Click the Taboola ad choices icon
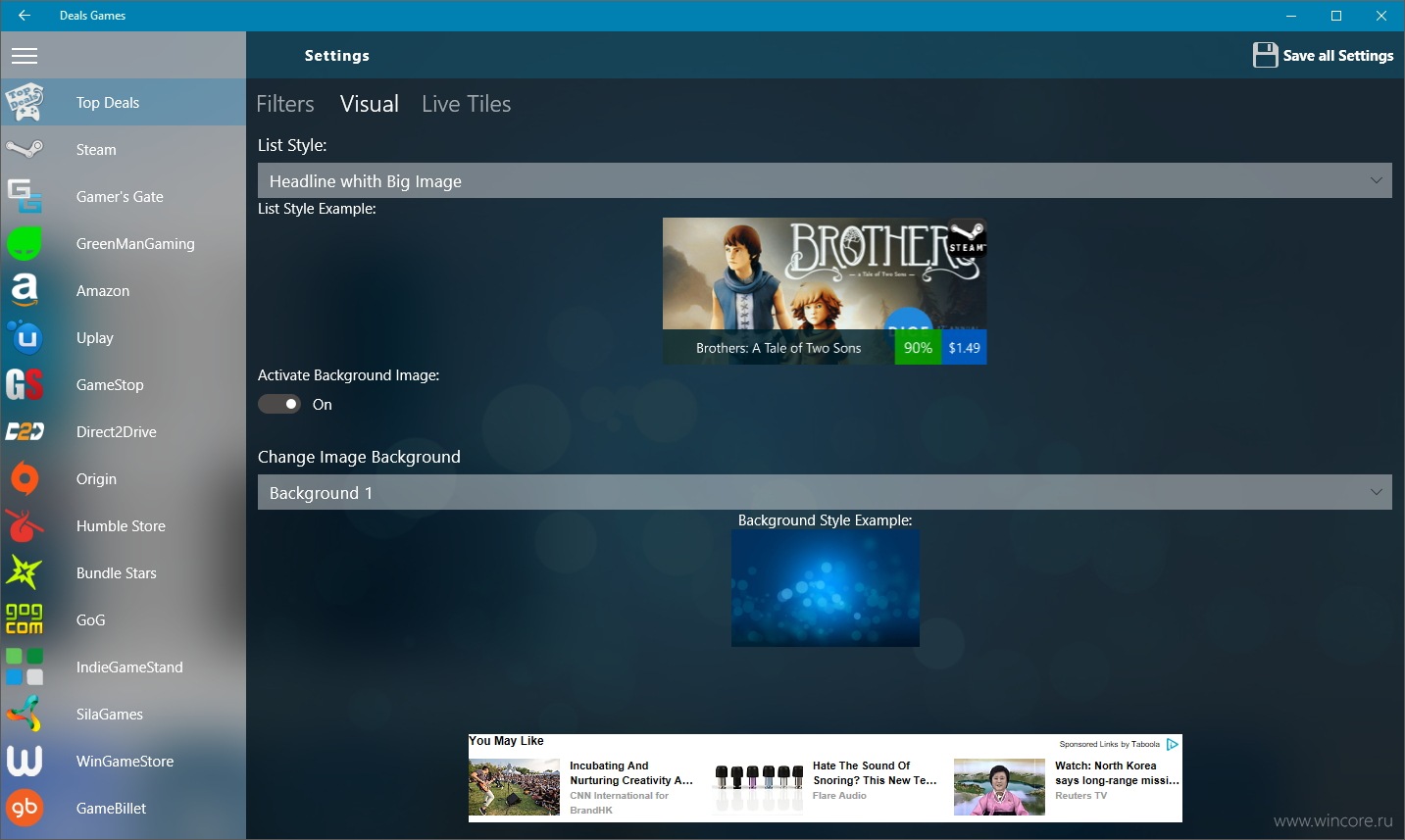The height and width of the screenshot is (840, 1405). (x=1172, y=744)
